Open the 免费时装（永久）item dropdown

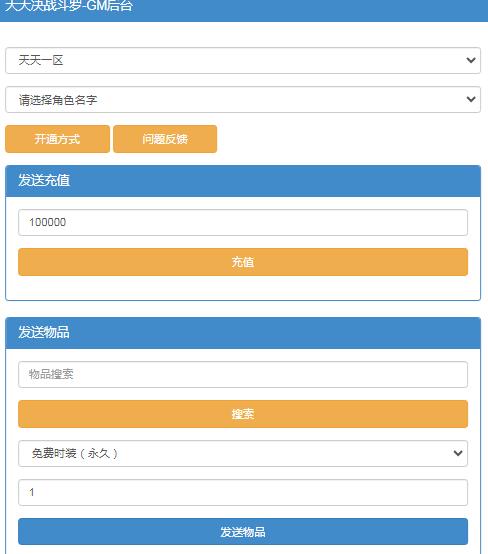pyautogui.click(x=243, y=453)
